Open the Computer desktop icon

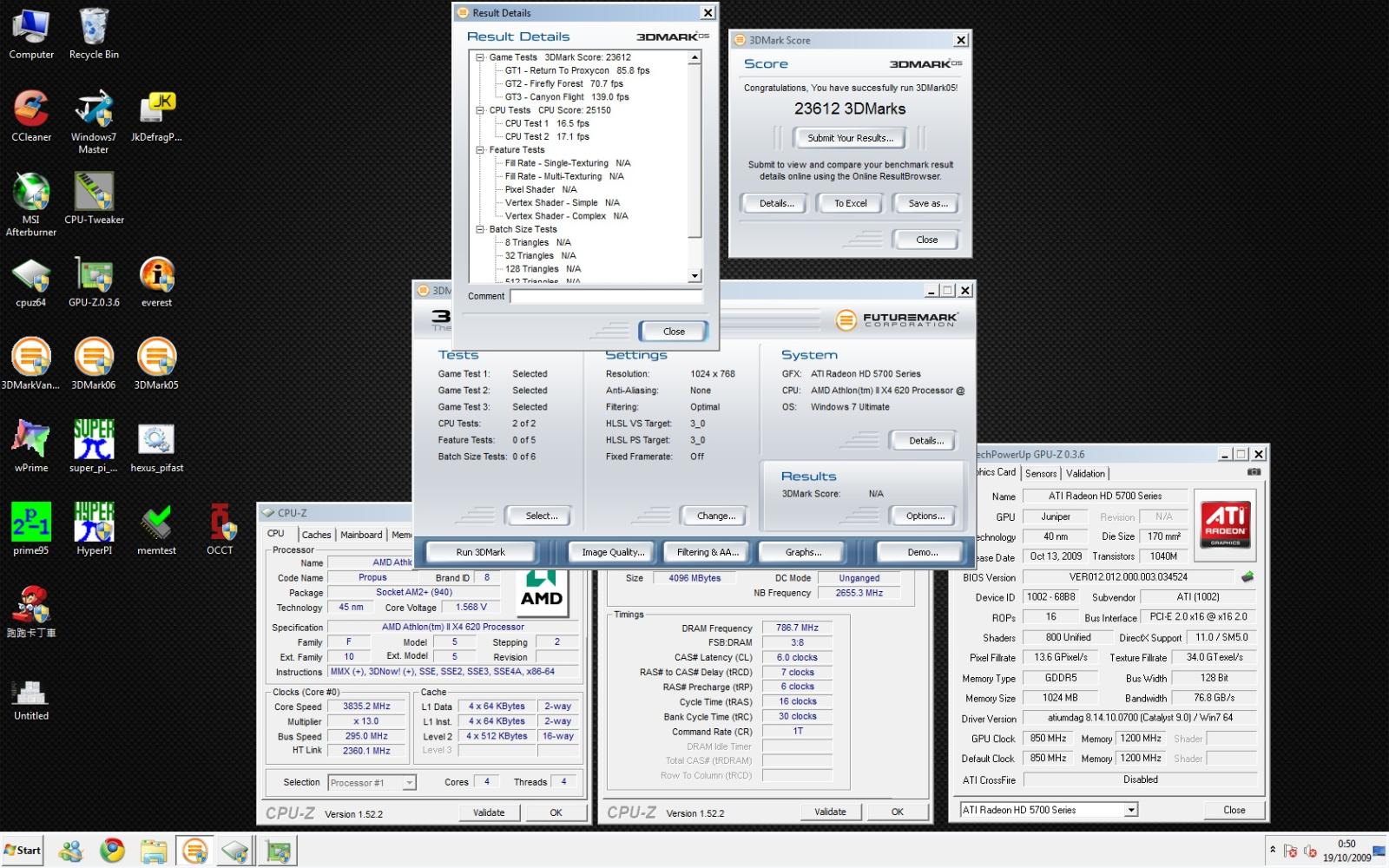pos(31,33)
